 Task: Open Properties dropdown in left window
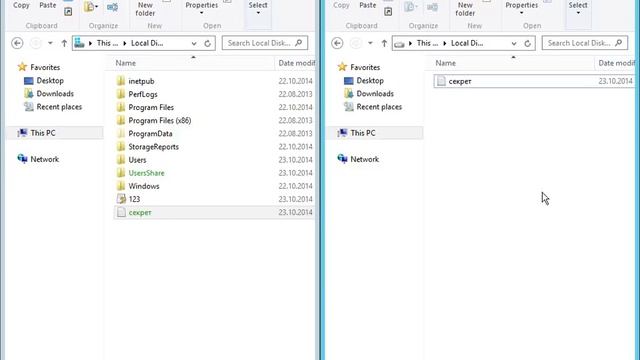(202, 9)
